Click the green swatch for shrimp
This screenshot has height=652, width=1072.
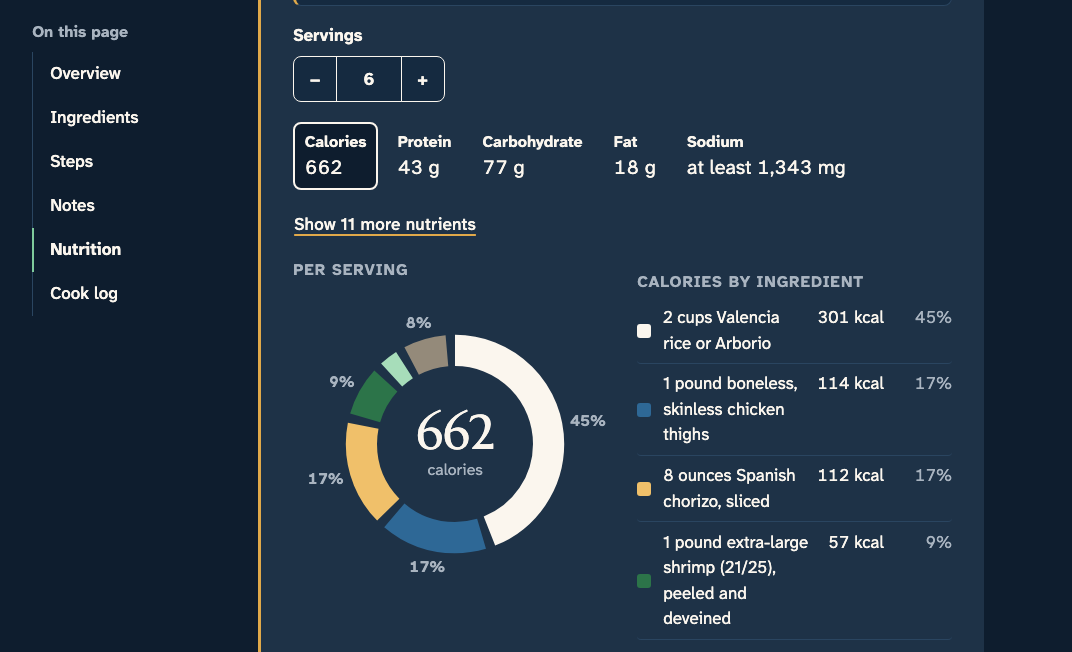644,581
